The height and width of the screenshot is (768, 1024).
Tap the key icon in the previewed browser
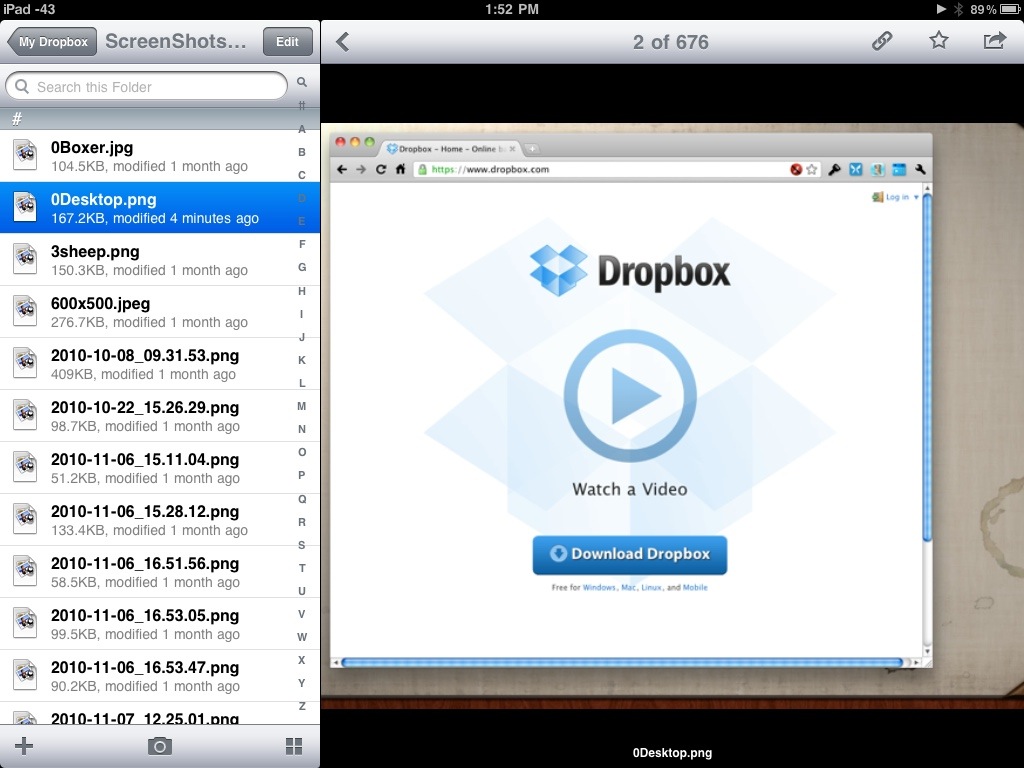click(834, 170)
